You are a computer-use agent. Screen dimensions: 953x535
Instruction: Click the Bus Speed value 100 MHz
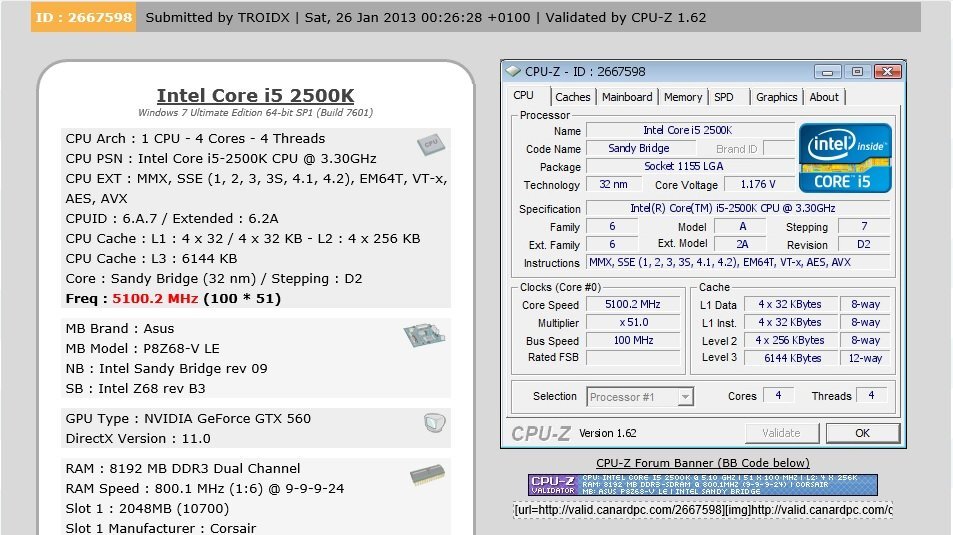tap(633, 340)
